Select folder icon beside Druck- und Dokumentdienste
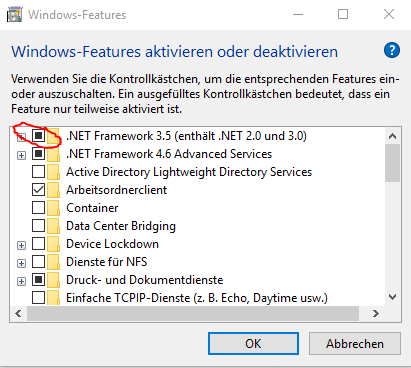Image resolution: width=411 pixels, height=368 pixels. coord(53,280)
